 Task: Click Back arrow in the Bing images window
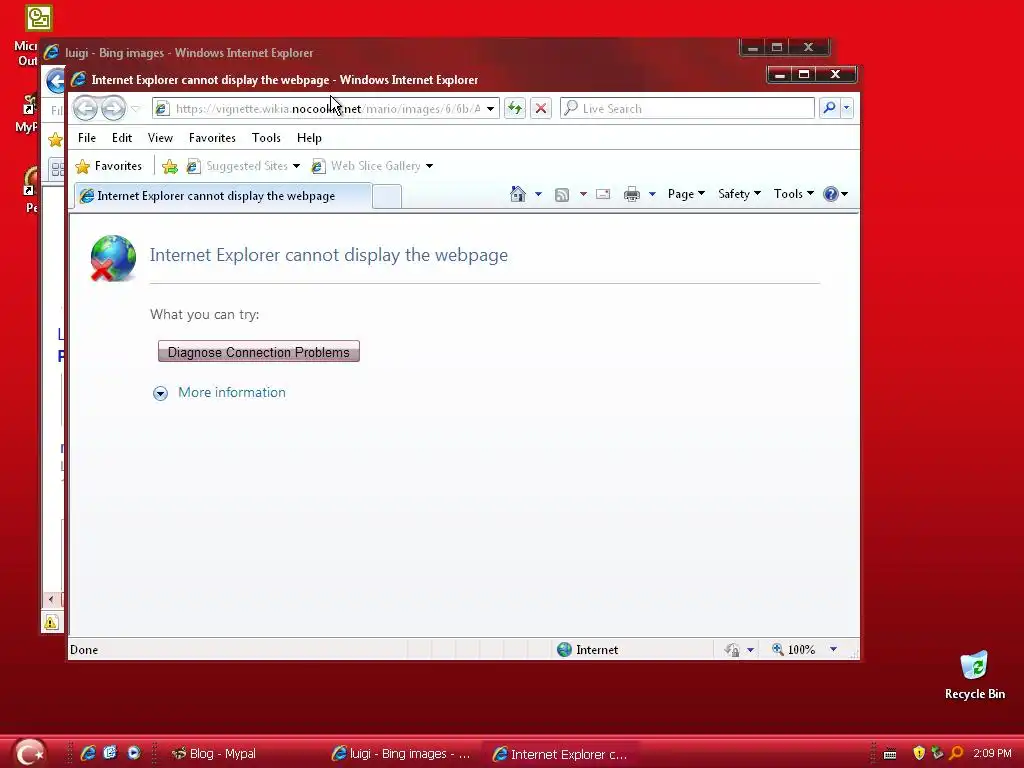pos(56,82)
